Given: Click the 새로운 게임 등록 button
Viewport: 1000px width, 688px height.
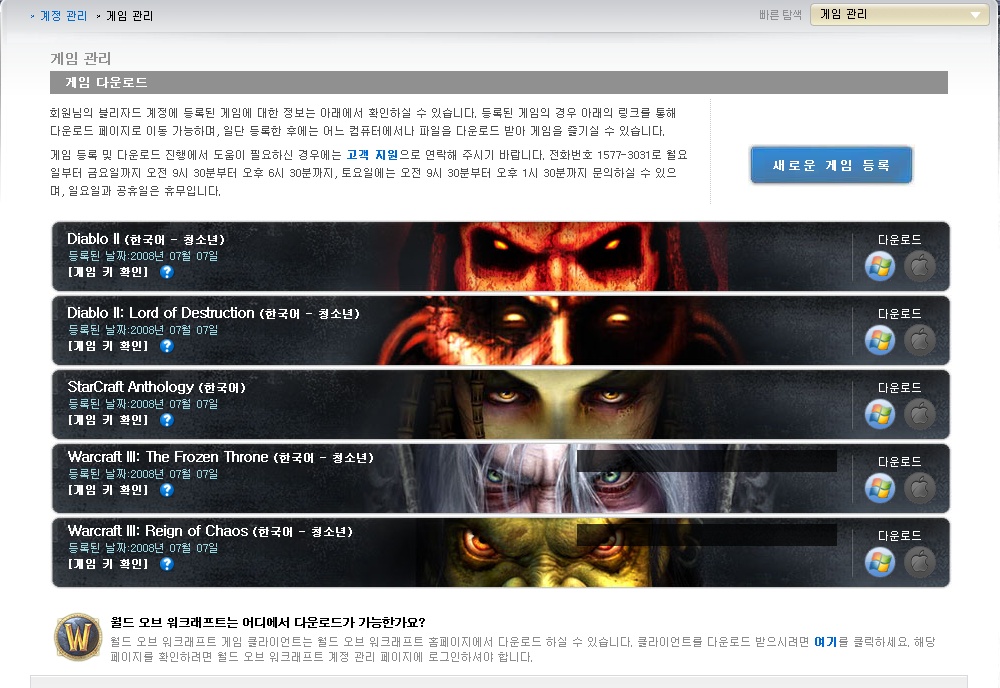Looking at the screenshot, I should pos(831,165).
